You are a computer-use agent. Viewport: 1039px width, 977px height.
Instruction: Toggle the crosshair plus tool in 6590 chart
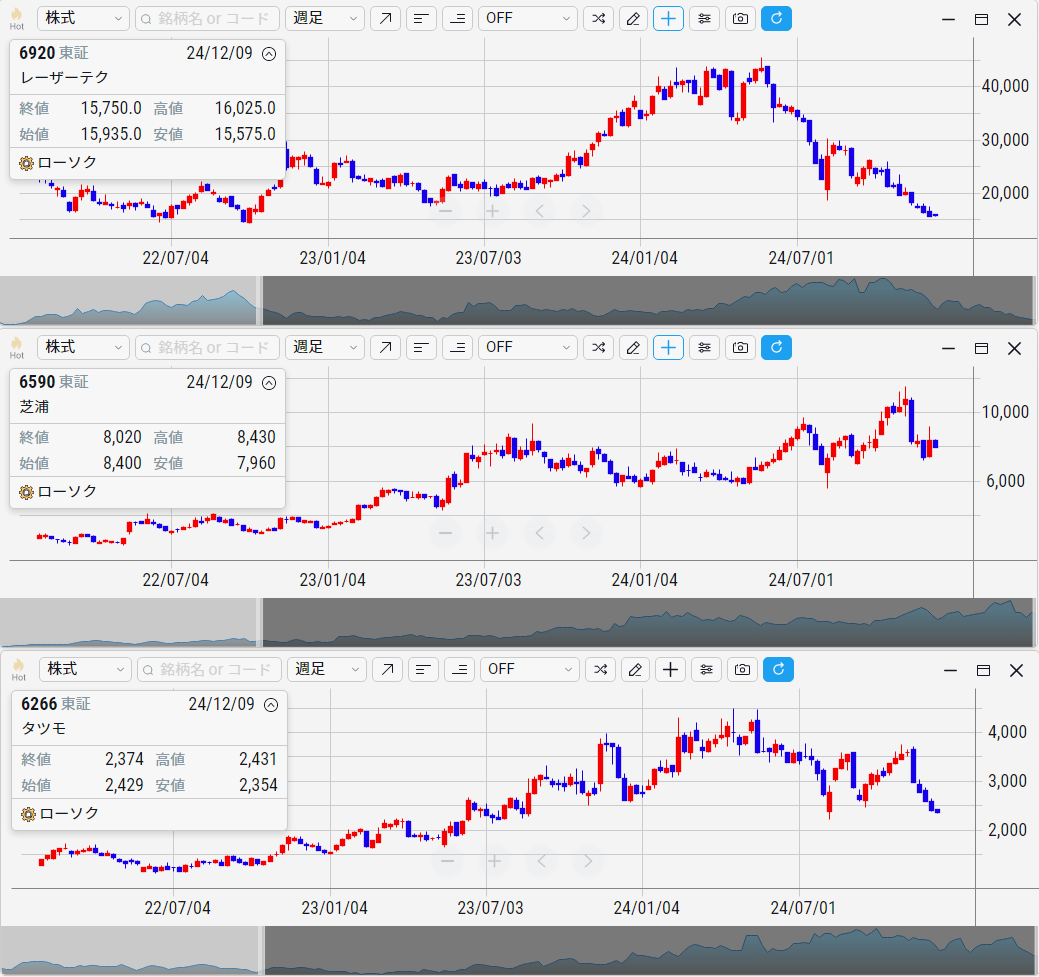pos(669,347)
